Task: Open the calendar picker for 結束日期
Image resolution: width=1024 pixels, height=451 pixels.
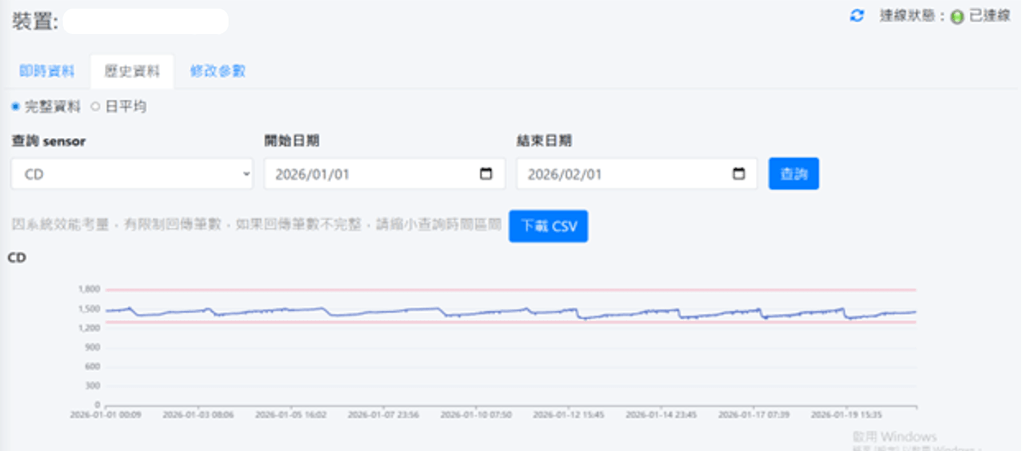Action: click(739, 174)
